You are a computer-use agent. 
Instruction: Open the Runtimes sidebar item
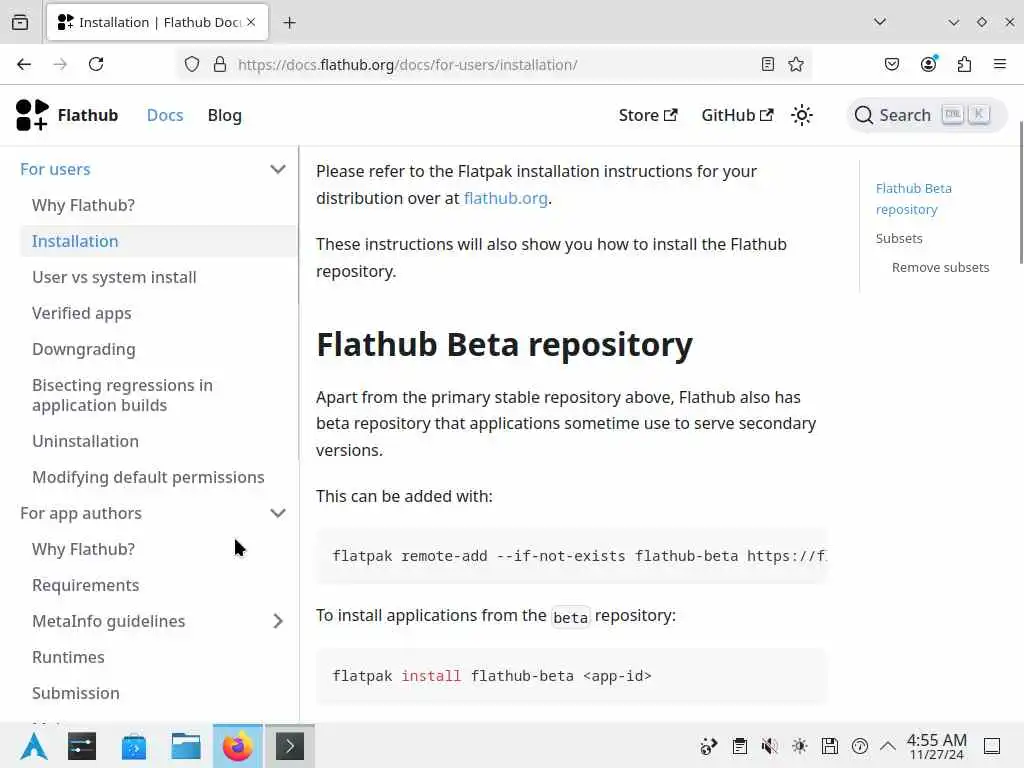point(68,657)
